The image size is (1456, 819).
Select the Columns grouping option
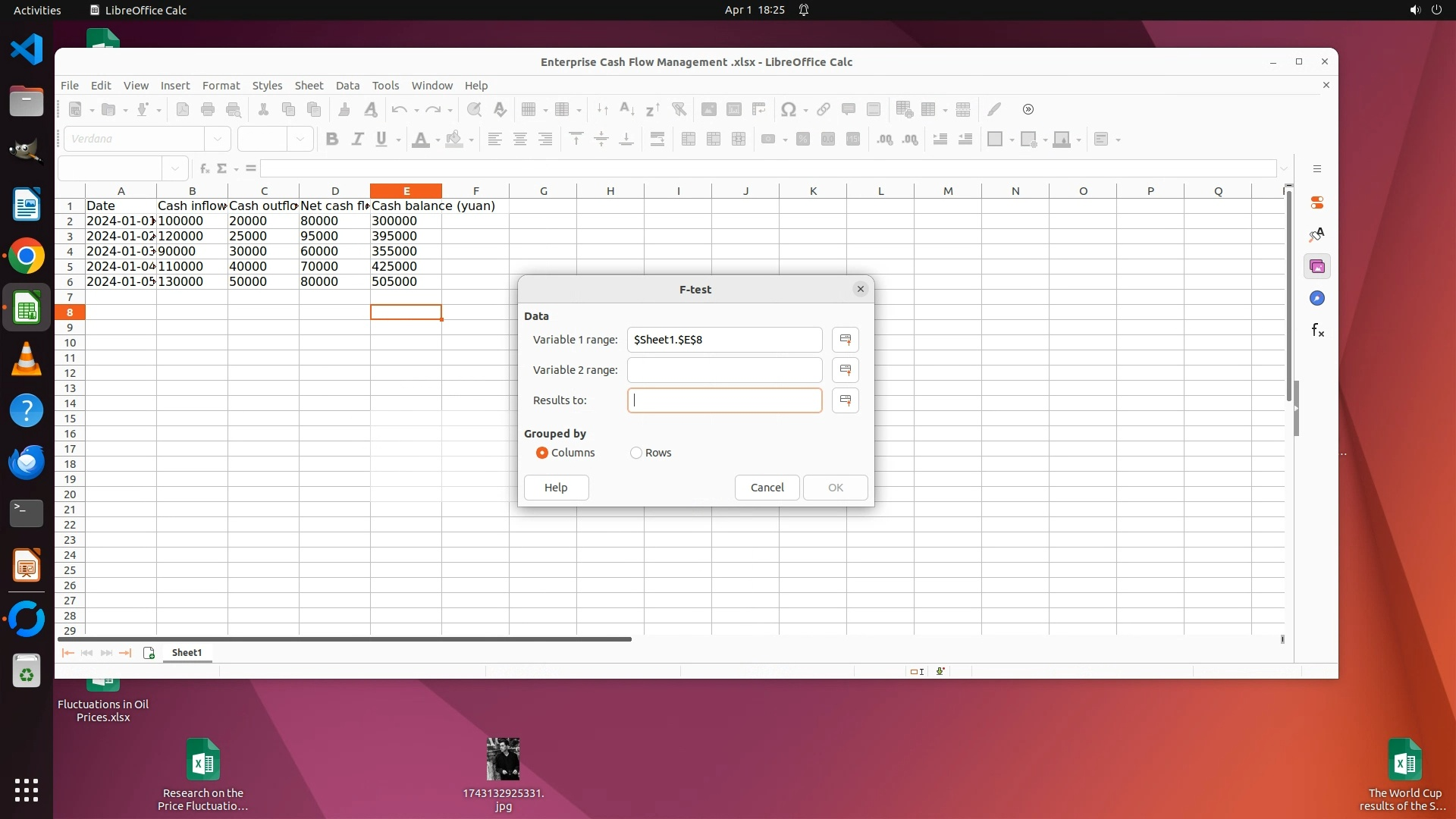pos(542,453)
